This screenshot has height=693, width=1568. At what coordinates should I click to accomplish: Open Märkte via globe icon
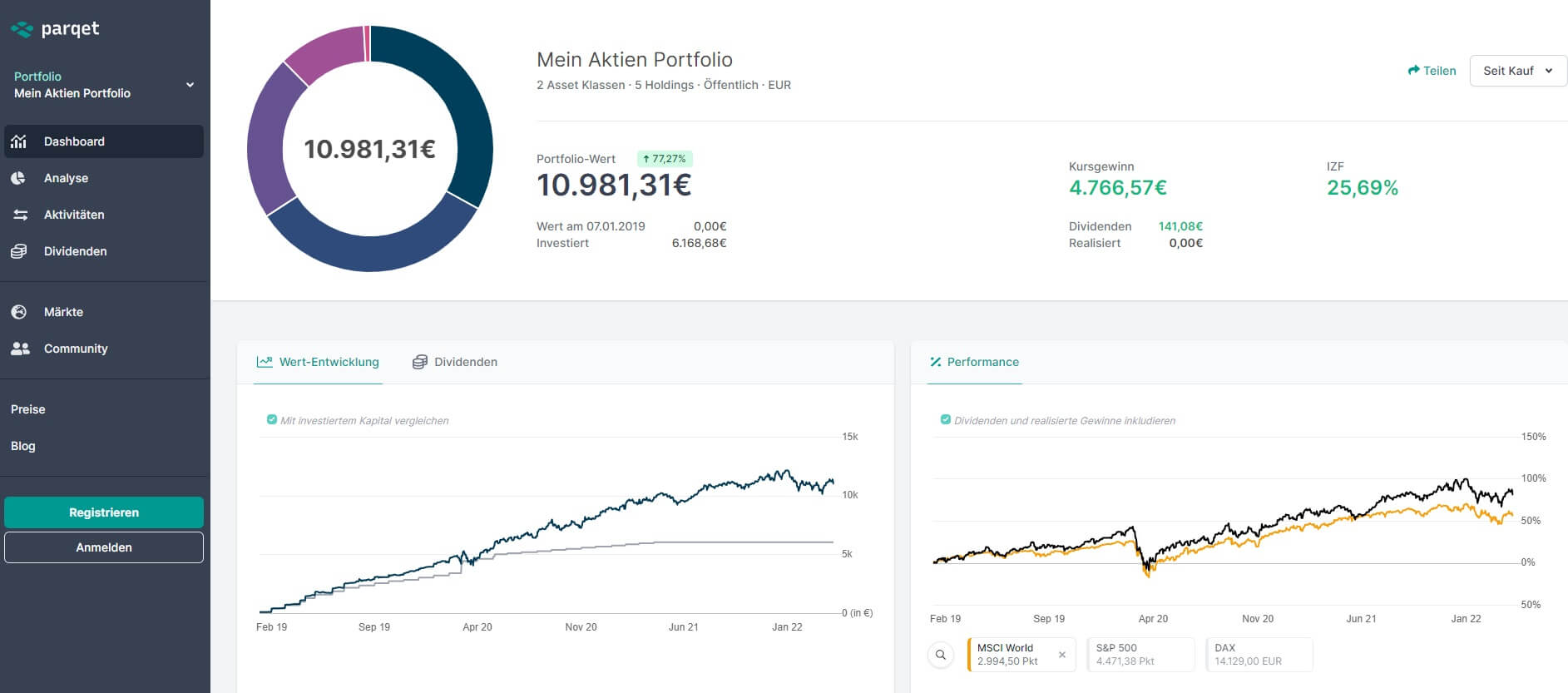[x=19, y=312]
